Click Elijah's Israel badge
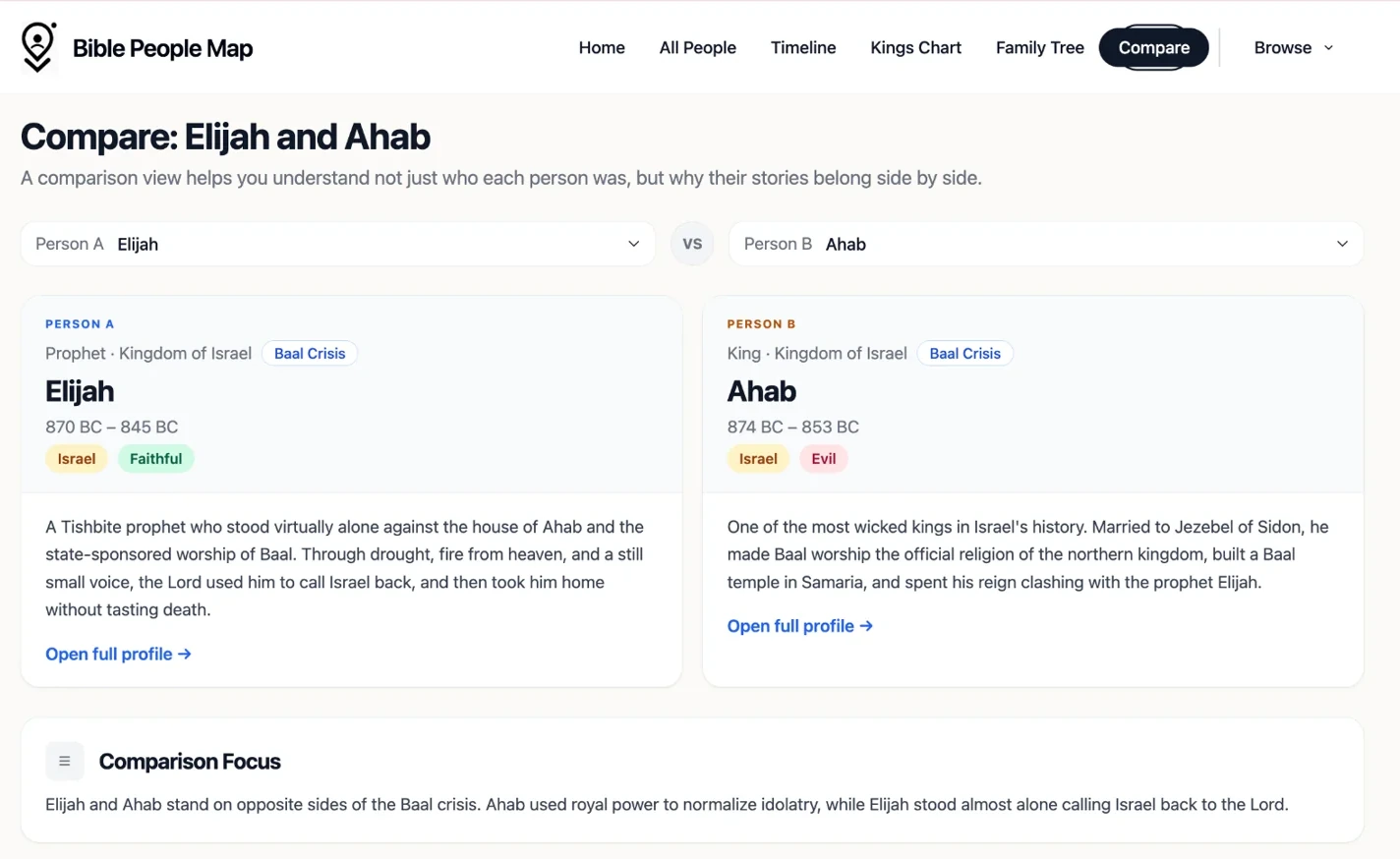1400x859 pixels. 76,459
